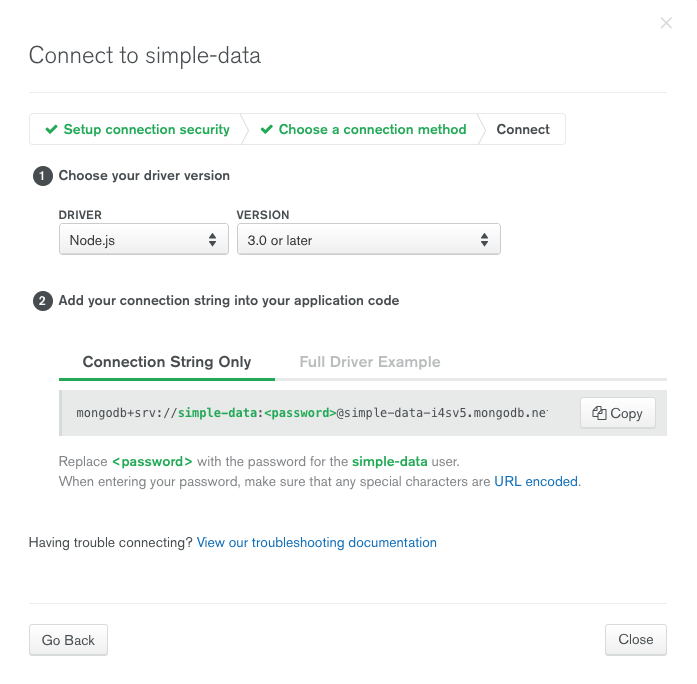This screenshot has width=697, height=684.
Task: Click the step 1 number badge
Action: [43, 176]
